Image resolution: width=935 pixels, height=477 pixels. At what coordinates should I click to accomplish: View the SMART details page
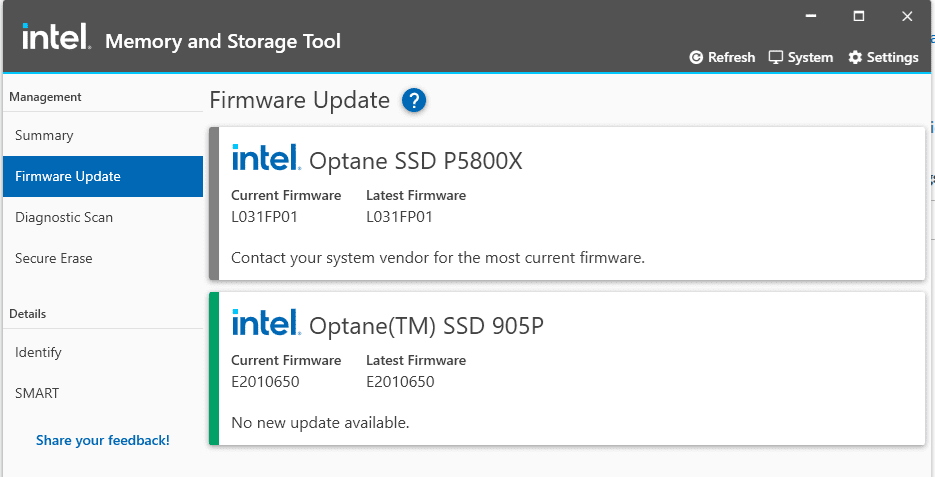click(x=37, y=393)
